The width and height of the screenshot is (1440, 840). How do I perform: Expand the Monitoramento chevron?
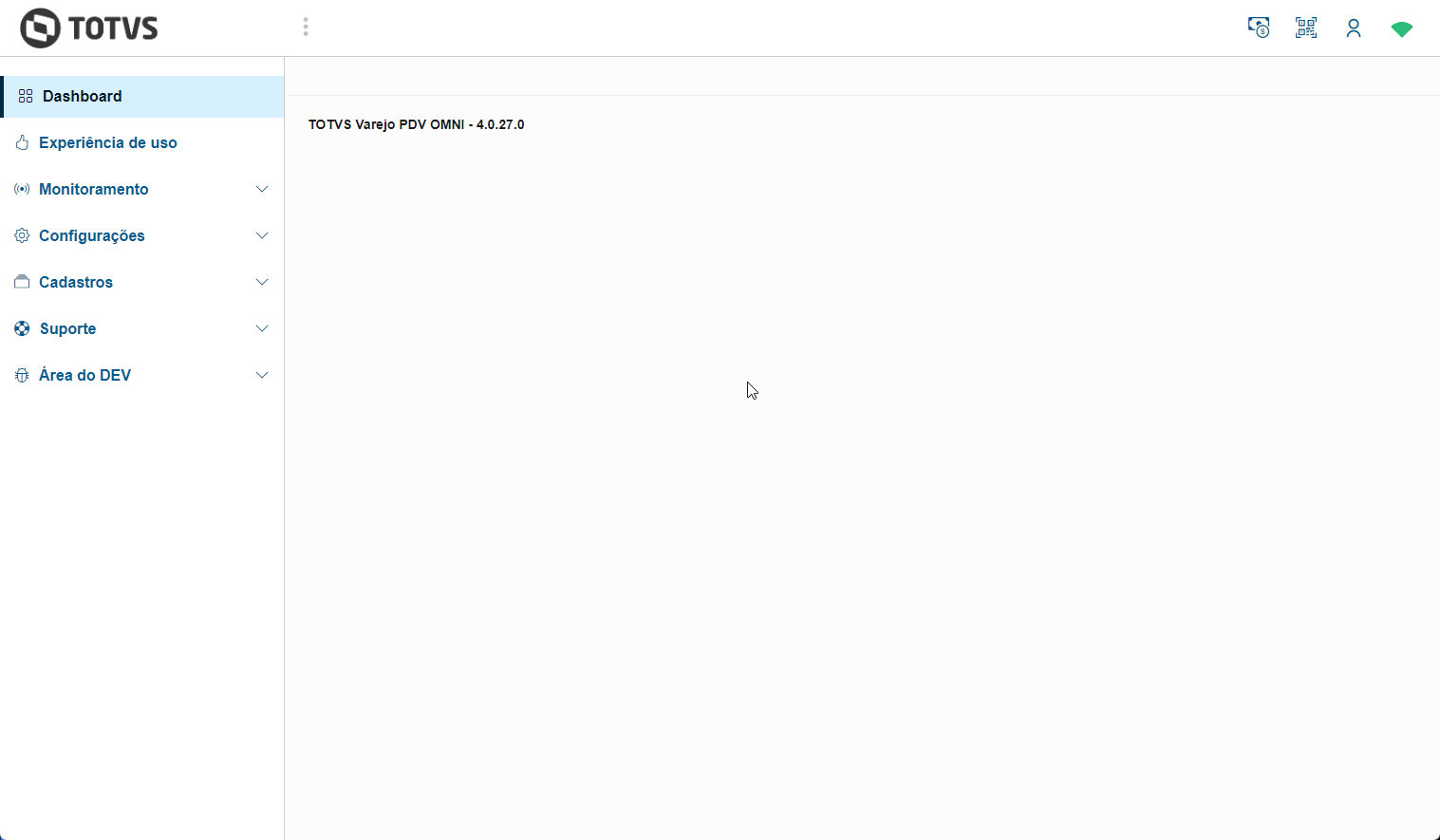262,189
